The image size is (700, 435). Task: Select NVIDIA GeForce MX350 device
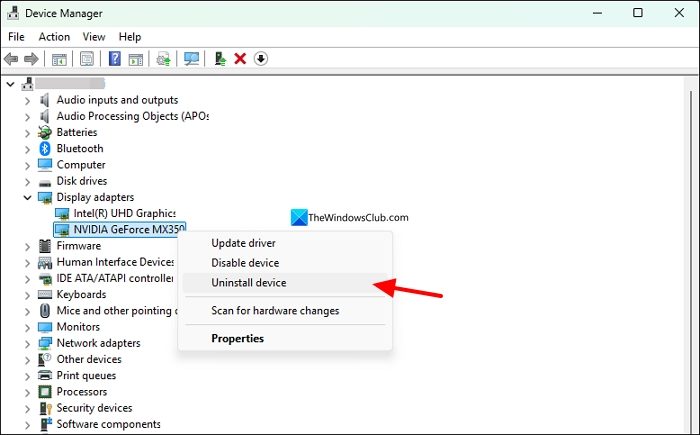click(119, 230)
